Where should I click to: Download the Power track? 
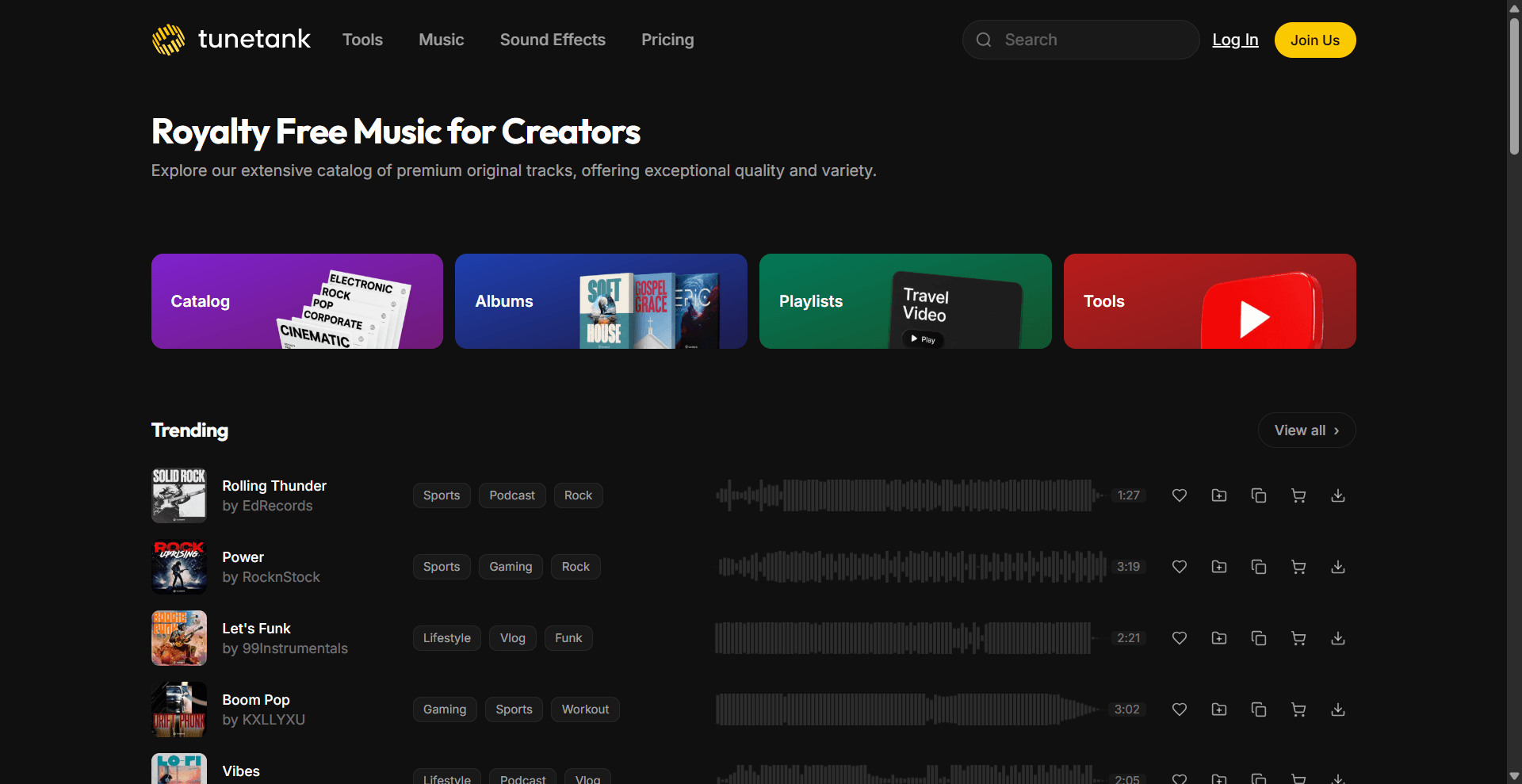(1338, 567)
